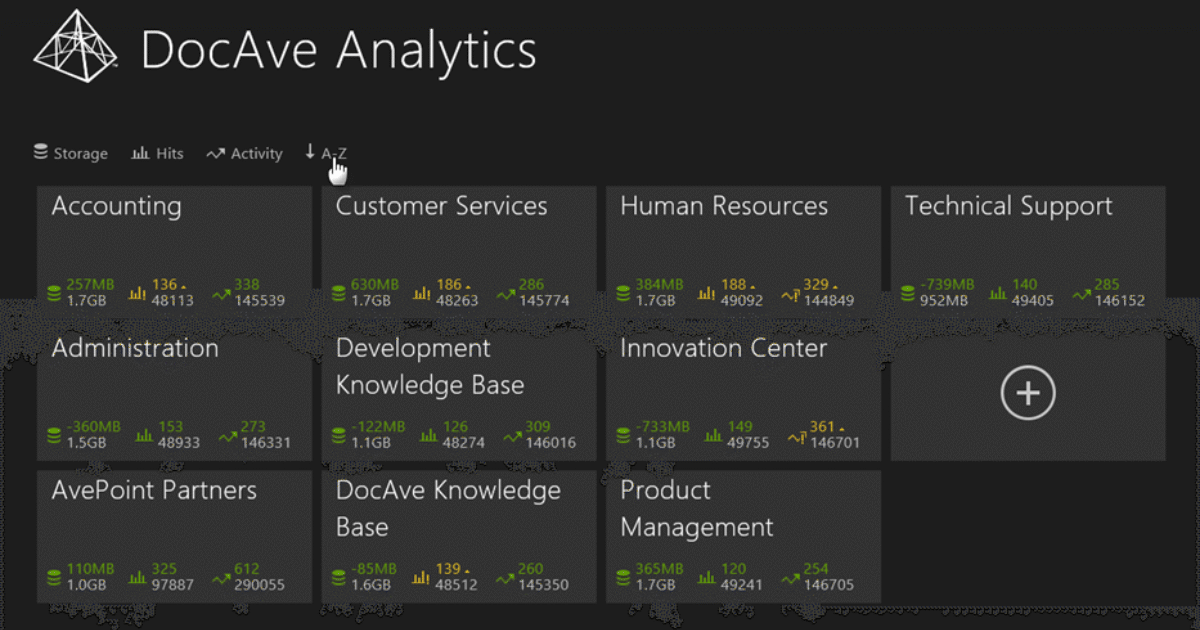
Task: Click the plus button to add a site
Action: [1027, 392]
